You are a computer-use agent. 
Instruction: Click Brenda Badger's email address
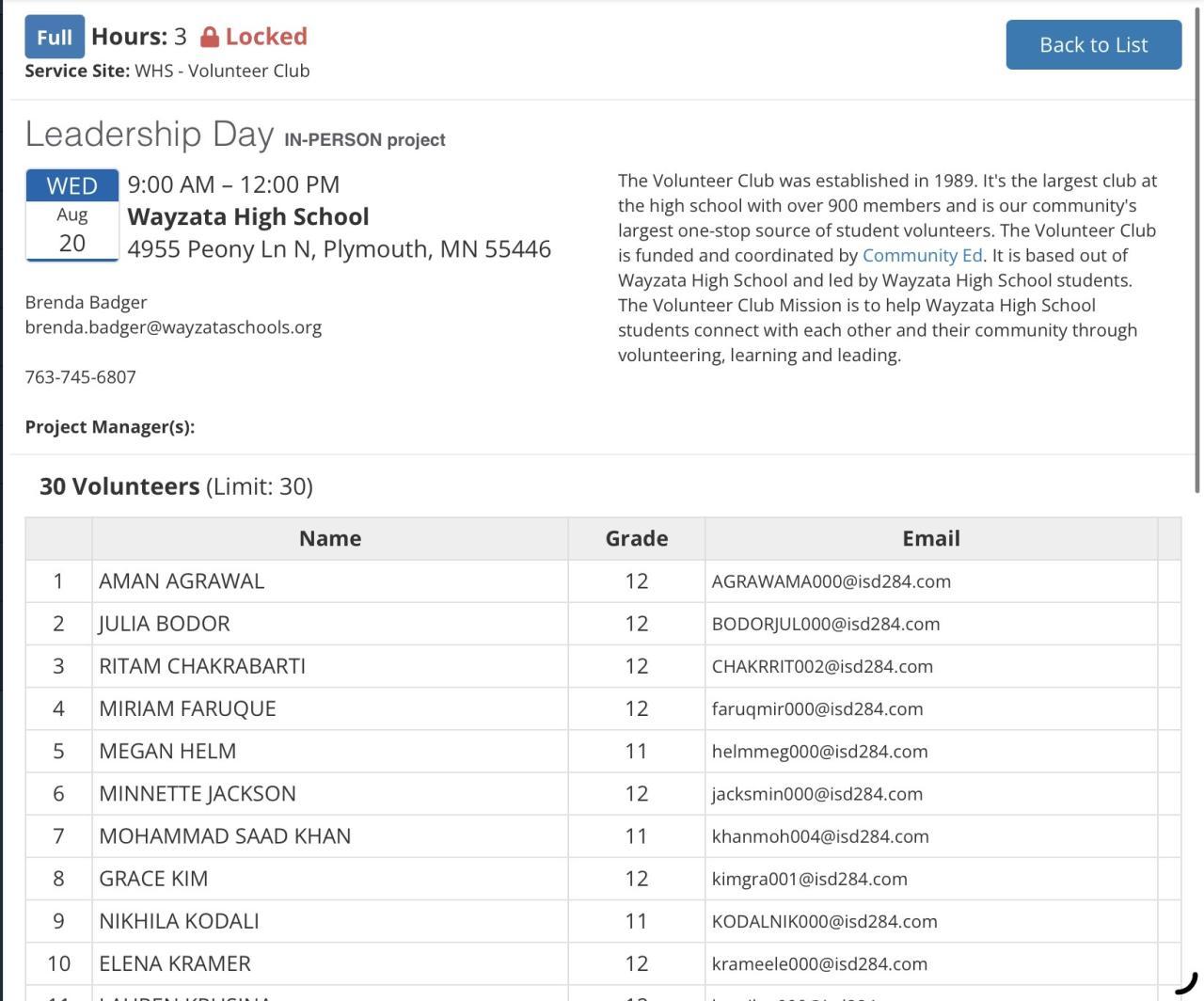[173, 327]
